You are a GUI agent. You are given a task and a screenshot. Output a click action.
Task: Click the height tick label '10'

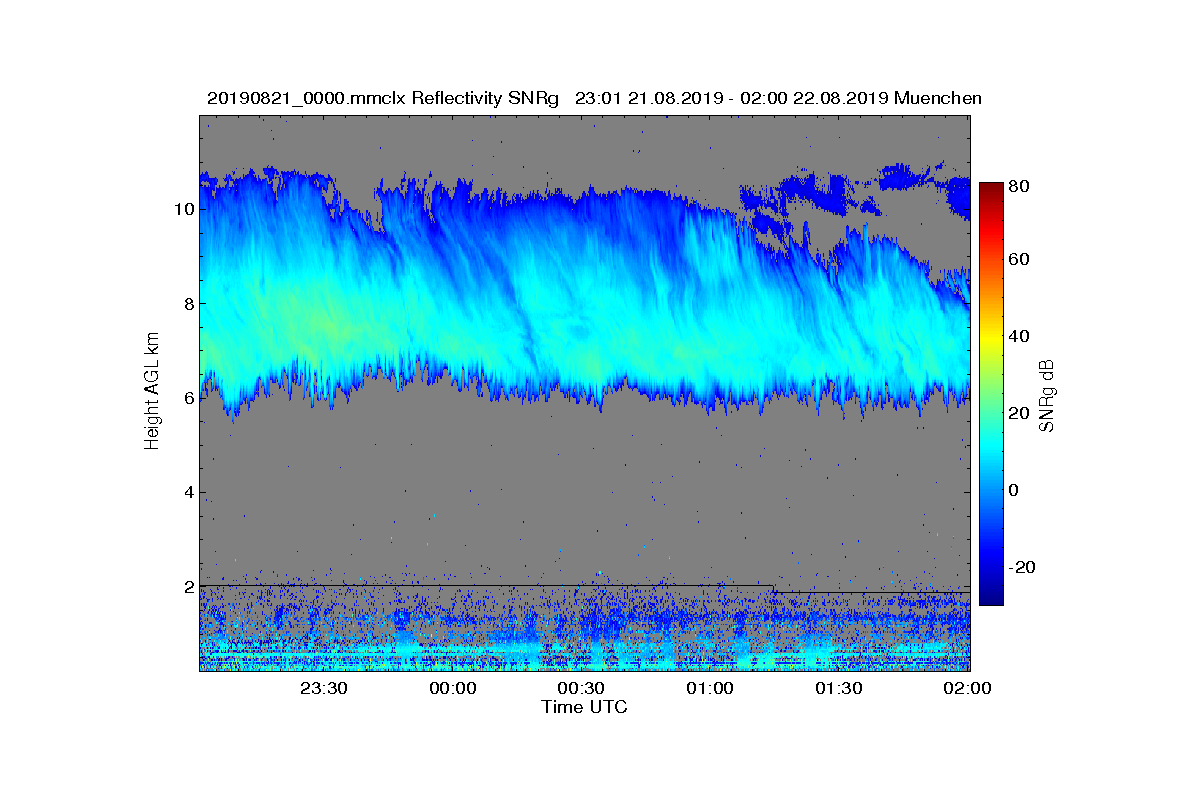coord(184,209)
